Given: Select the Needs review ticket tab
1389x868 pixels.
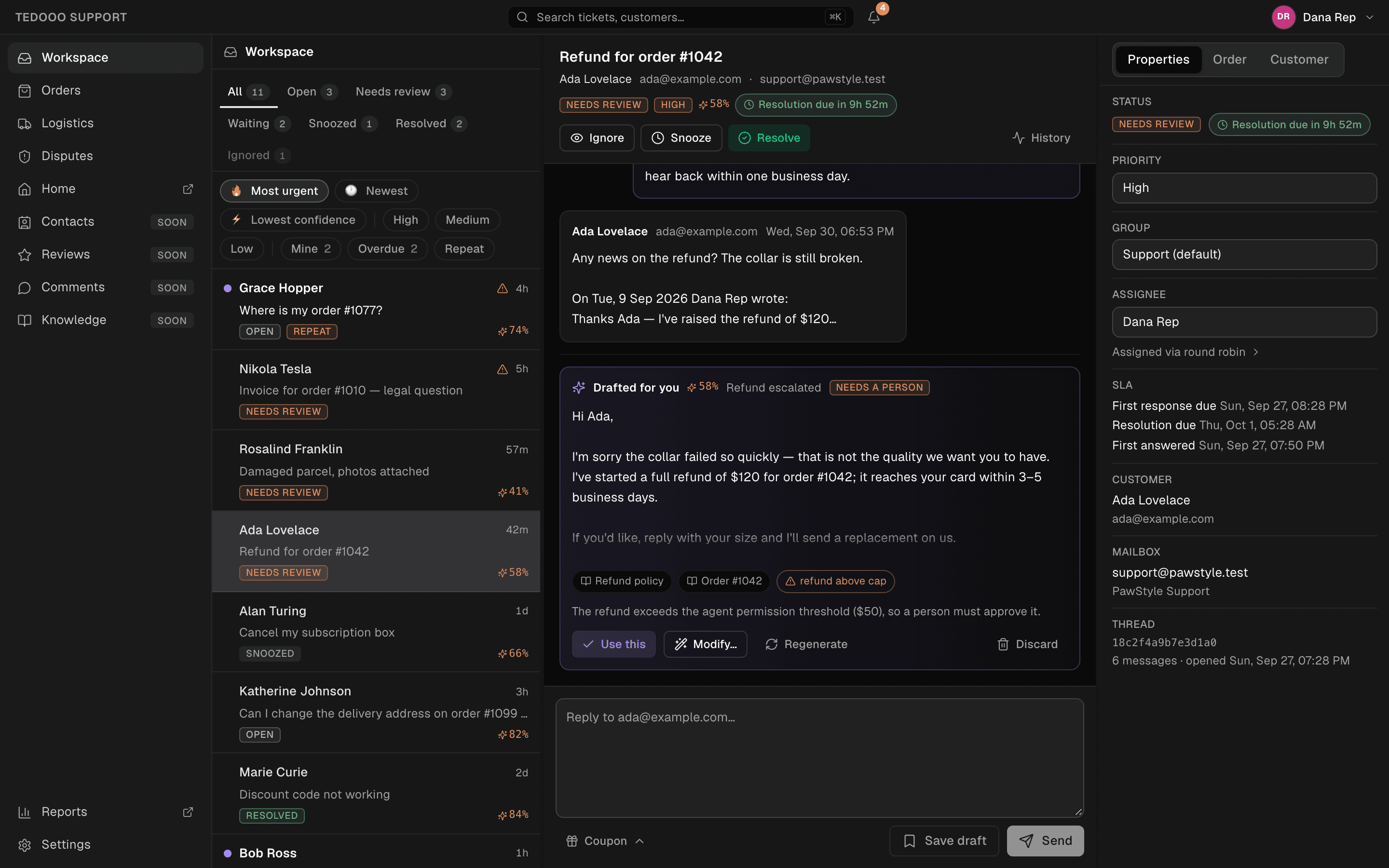Looking at the screenshot, I should (x=403, y=92).
